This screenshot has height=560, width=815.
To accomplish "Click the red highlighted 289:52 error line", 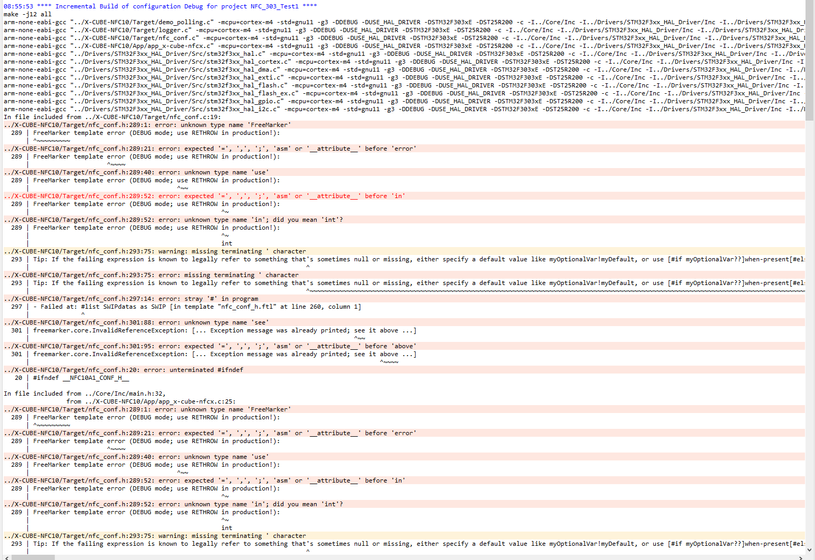I will (x=404, y=196).
